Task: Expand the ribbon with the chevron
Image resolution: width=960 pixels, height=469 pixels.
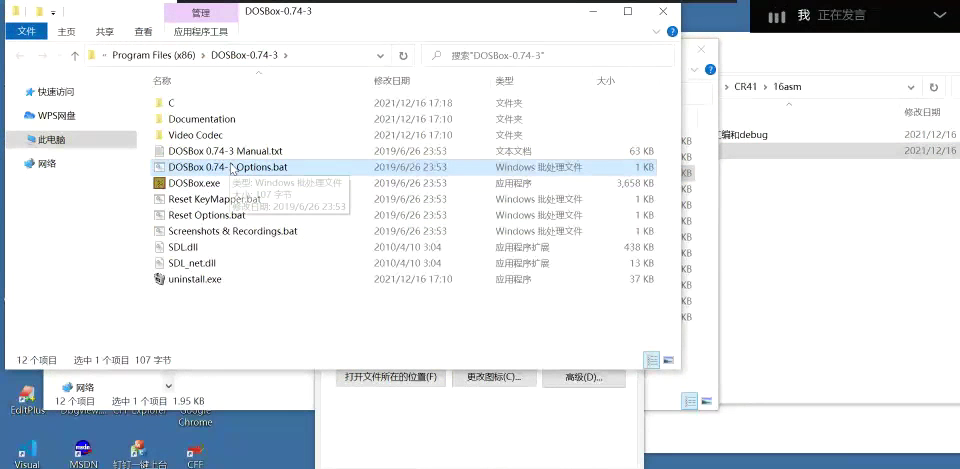Action: (x=656, y=32)
